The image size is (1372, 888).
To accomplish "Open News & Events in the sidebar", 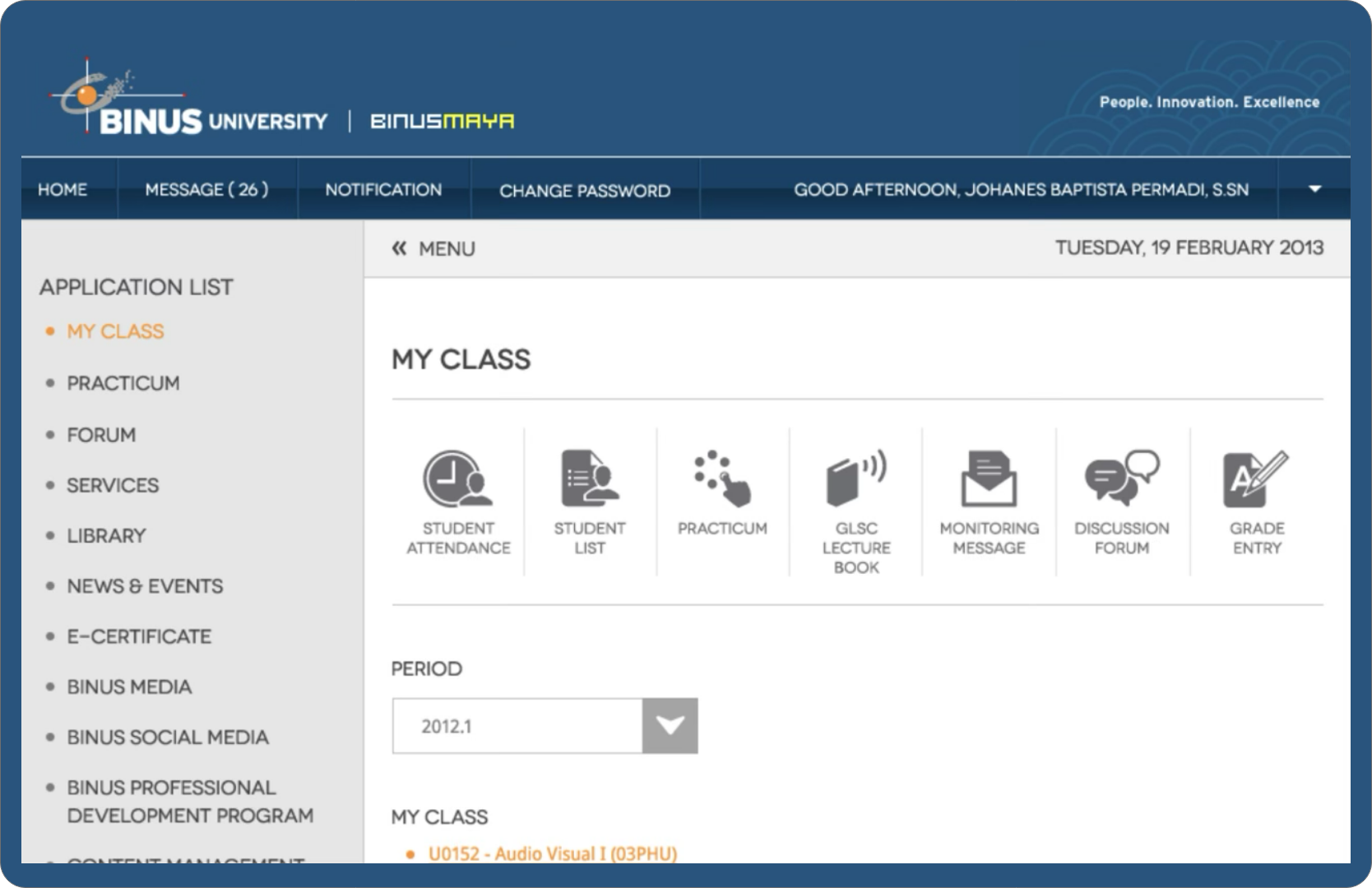I will coord(144,585).
